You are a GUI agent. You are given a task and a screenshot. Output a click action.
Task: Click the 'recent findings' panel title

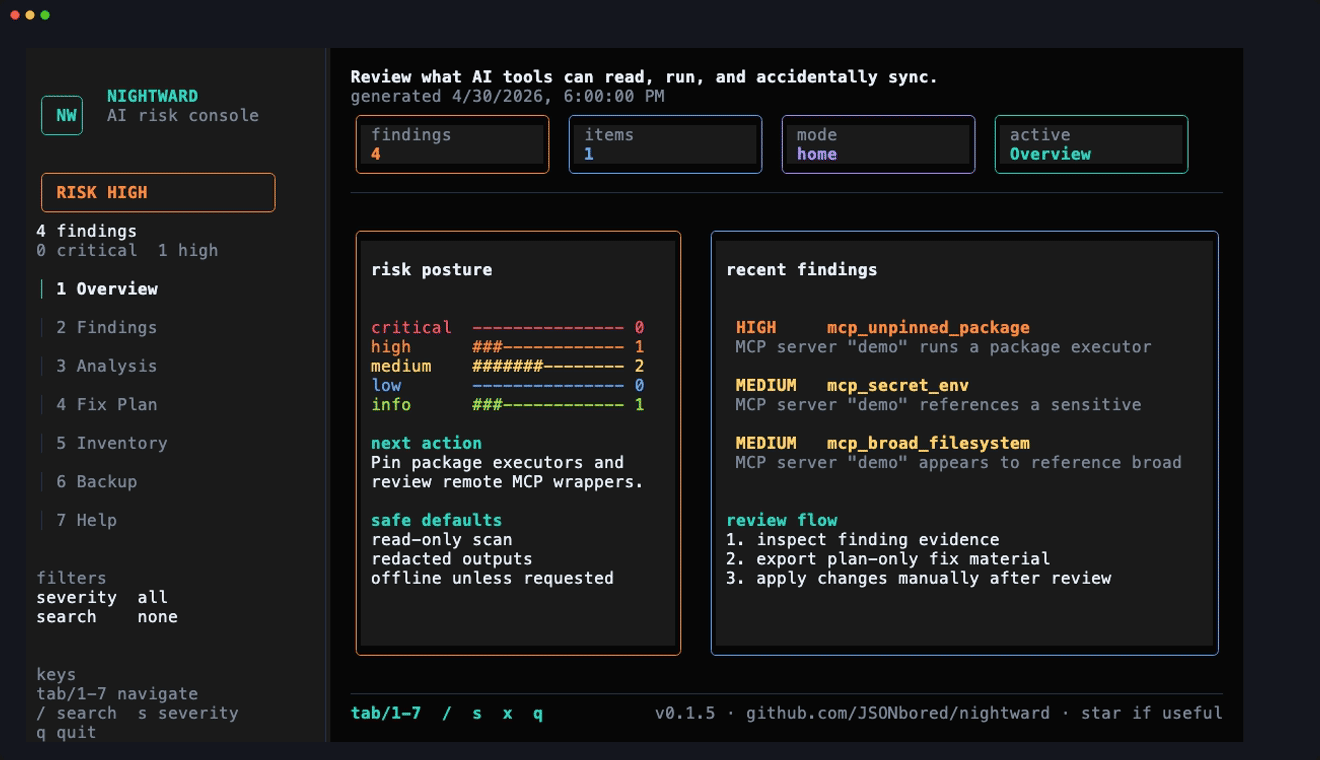pos(801,269)
